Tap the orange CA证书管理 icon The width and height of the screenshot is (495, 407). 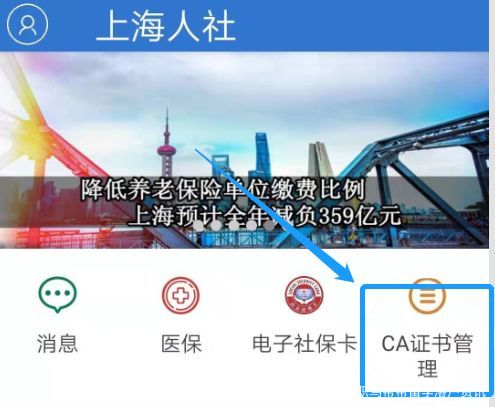(x=427, y=296)
